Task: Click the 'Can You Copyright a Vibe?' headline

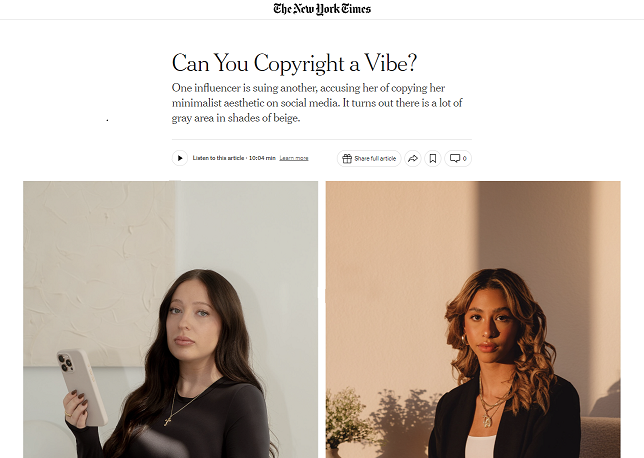Action: pos(294,63)
